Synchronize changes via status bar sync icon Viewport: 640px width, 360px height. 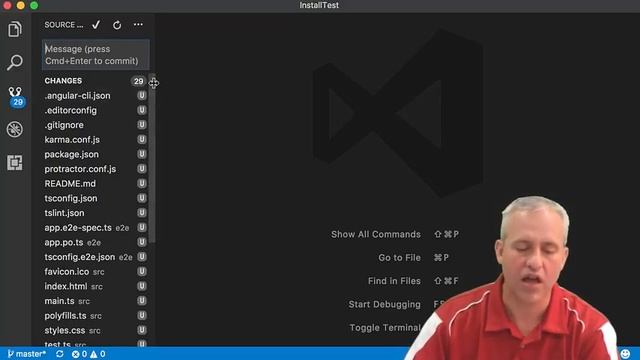60,354
